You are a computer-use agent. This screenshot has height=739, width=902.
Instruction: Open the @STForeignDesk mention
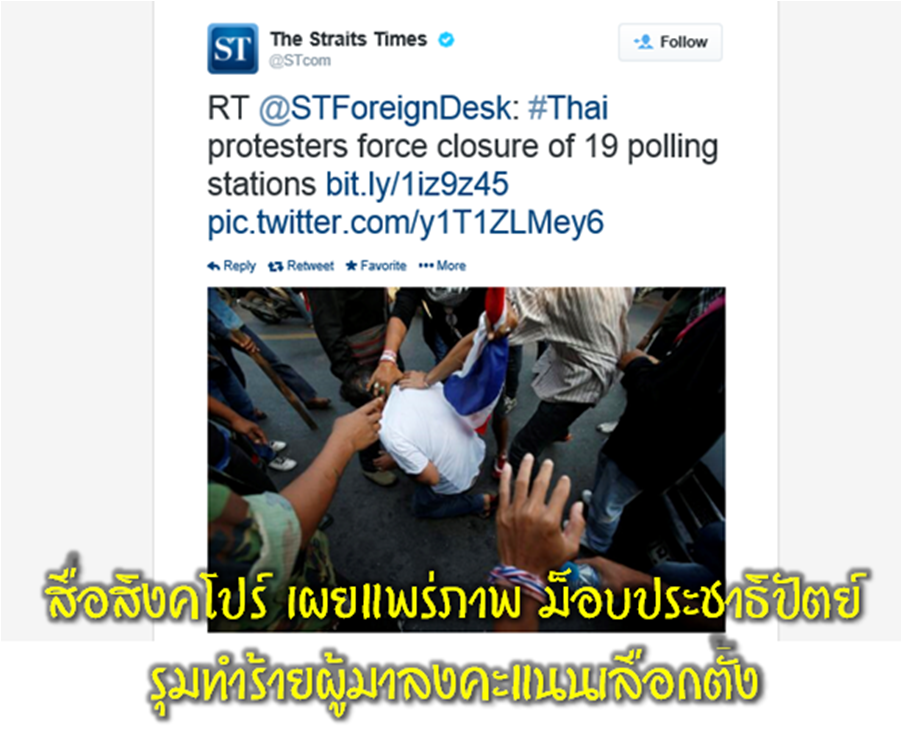[x=385, y=109]
